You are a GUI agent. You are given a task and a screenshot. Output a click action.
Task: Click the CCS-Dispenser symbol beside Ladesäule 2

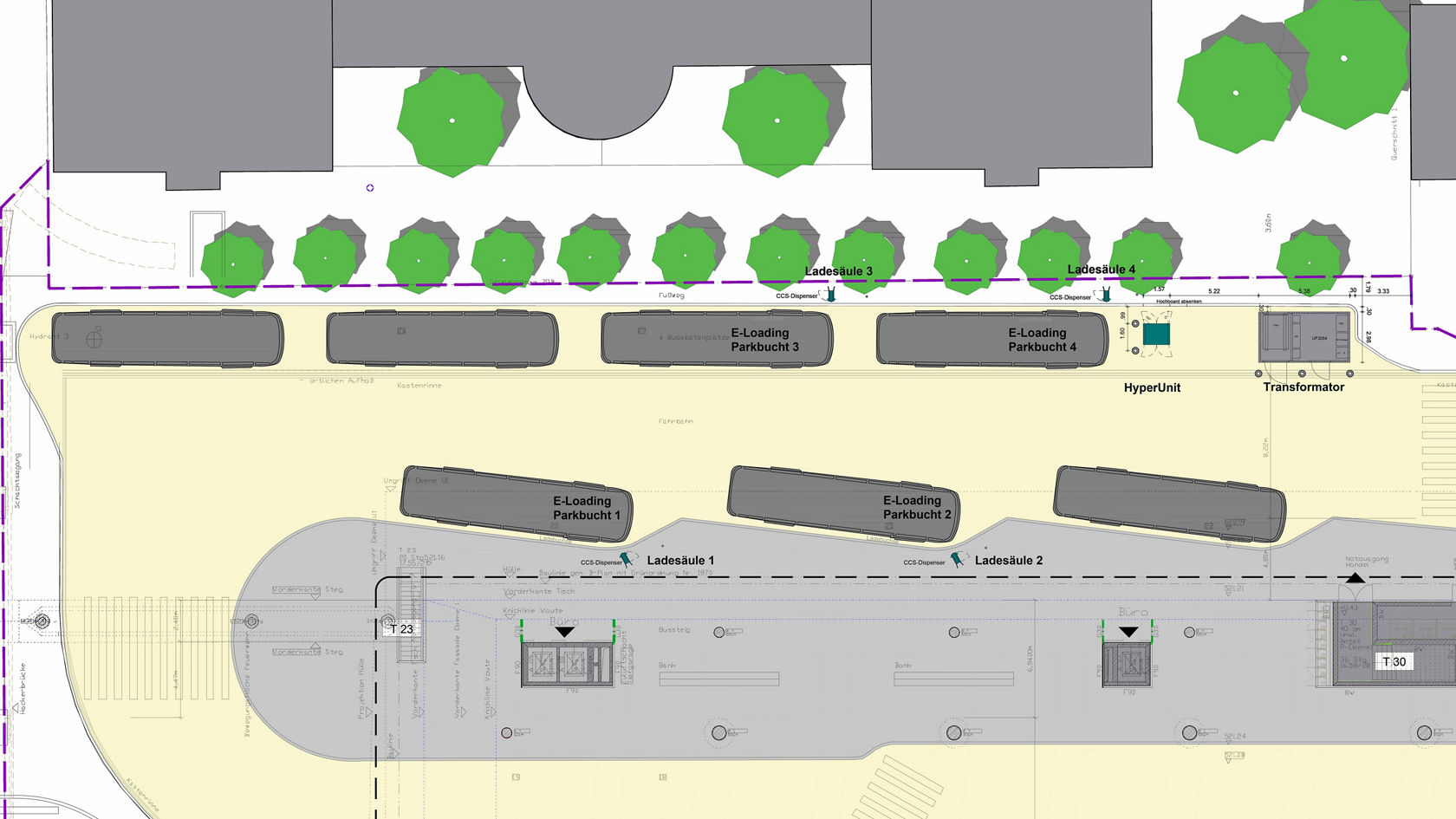957,560
